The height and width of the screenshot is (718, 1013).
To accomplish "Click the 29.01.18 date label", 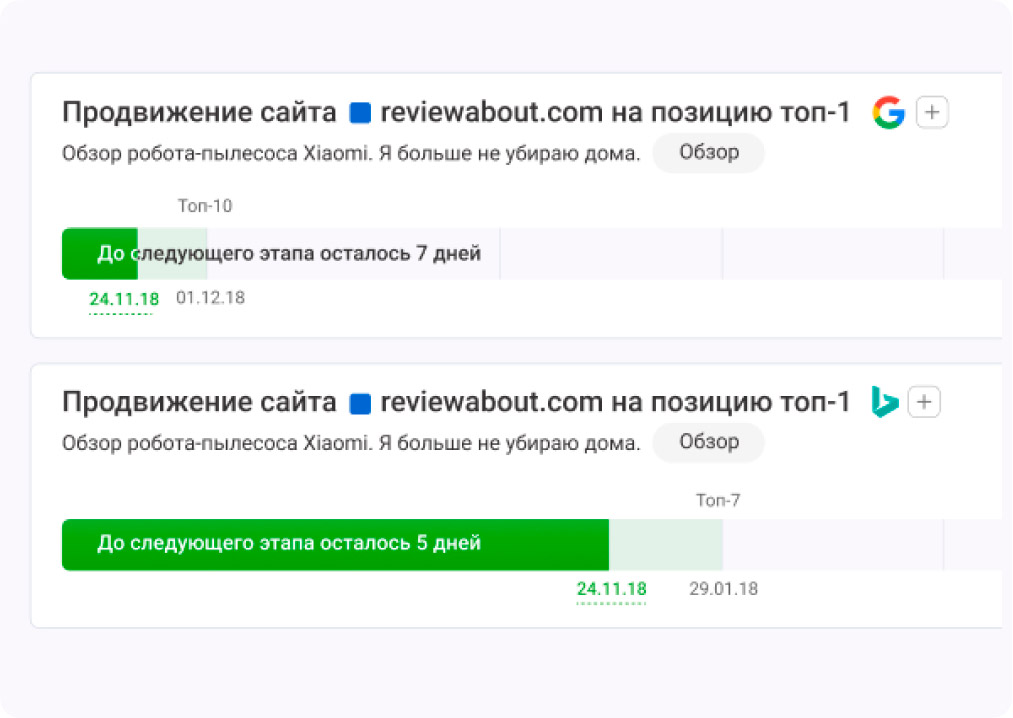I will click(723, 589).
